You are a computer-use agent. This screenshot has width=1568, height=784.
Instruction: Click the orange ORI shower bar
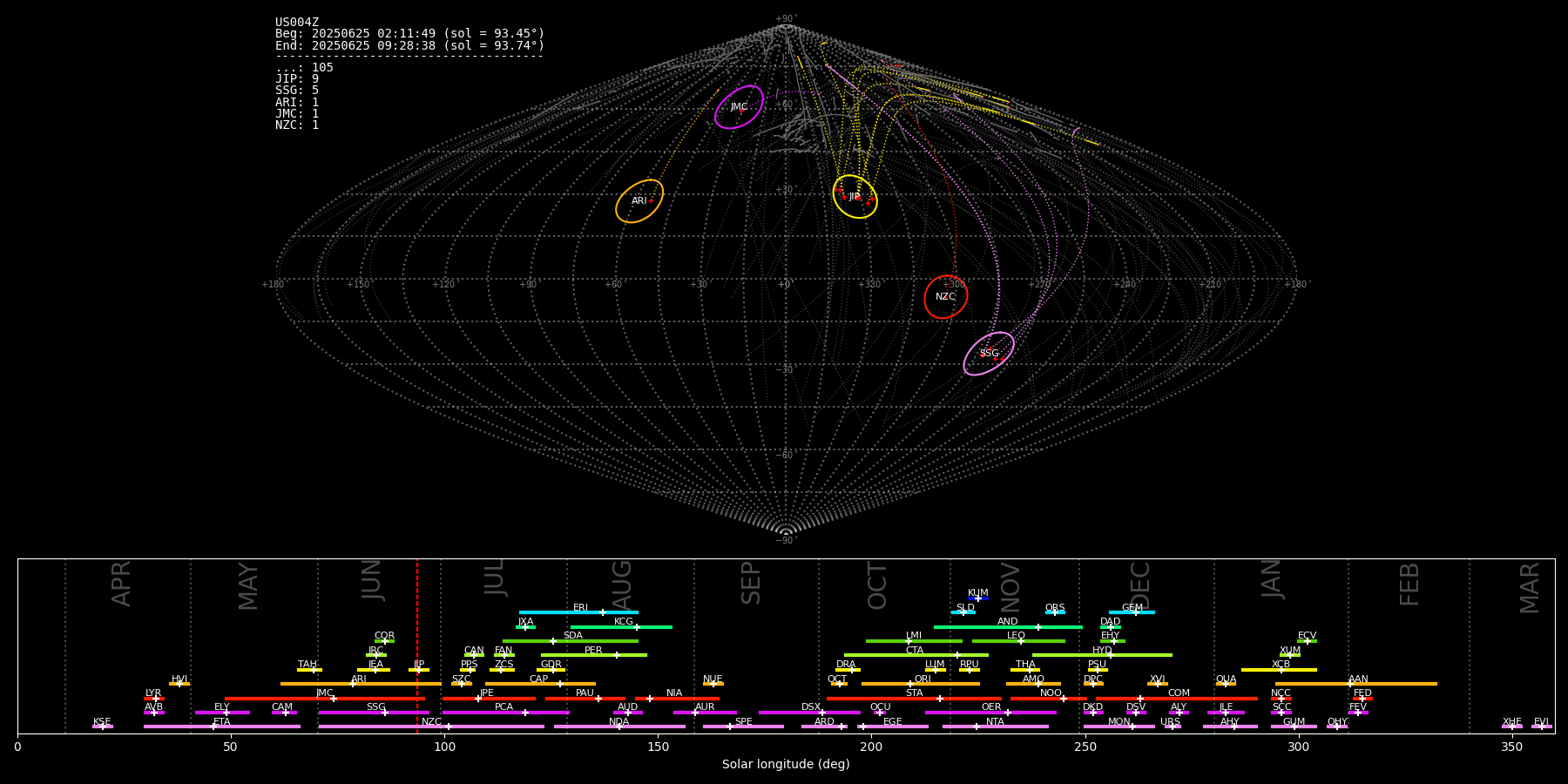pos(921,684)
